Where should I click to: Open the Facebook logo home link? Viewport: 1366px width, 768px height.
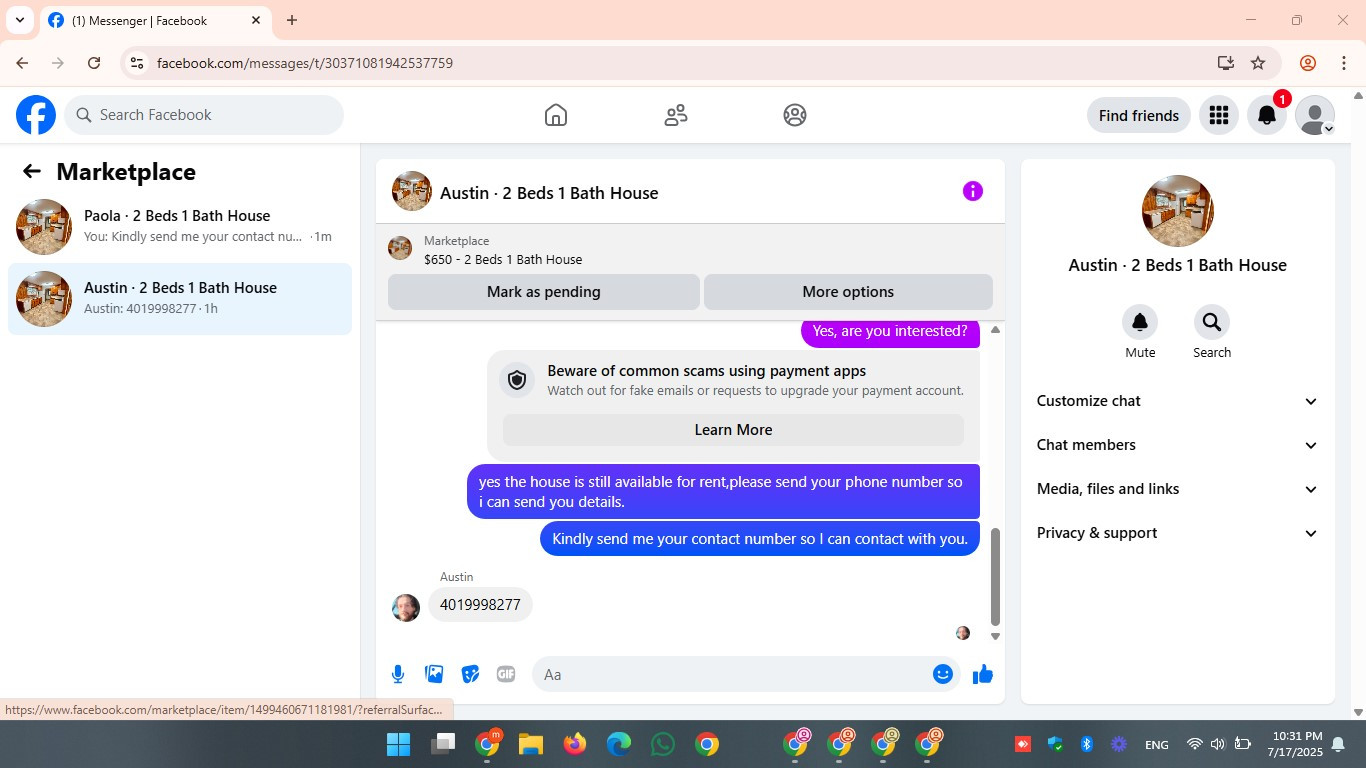36,115
